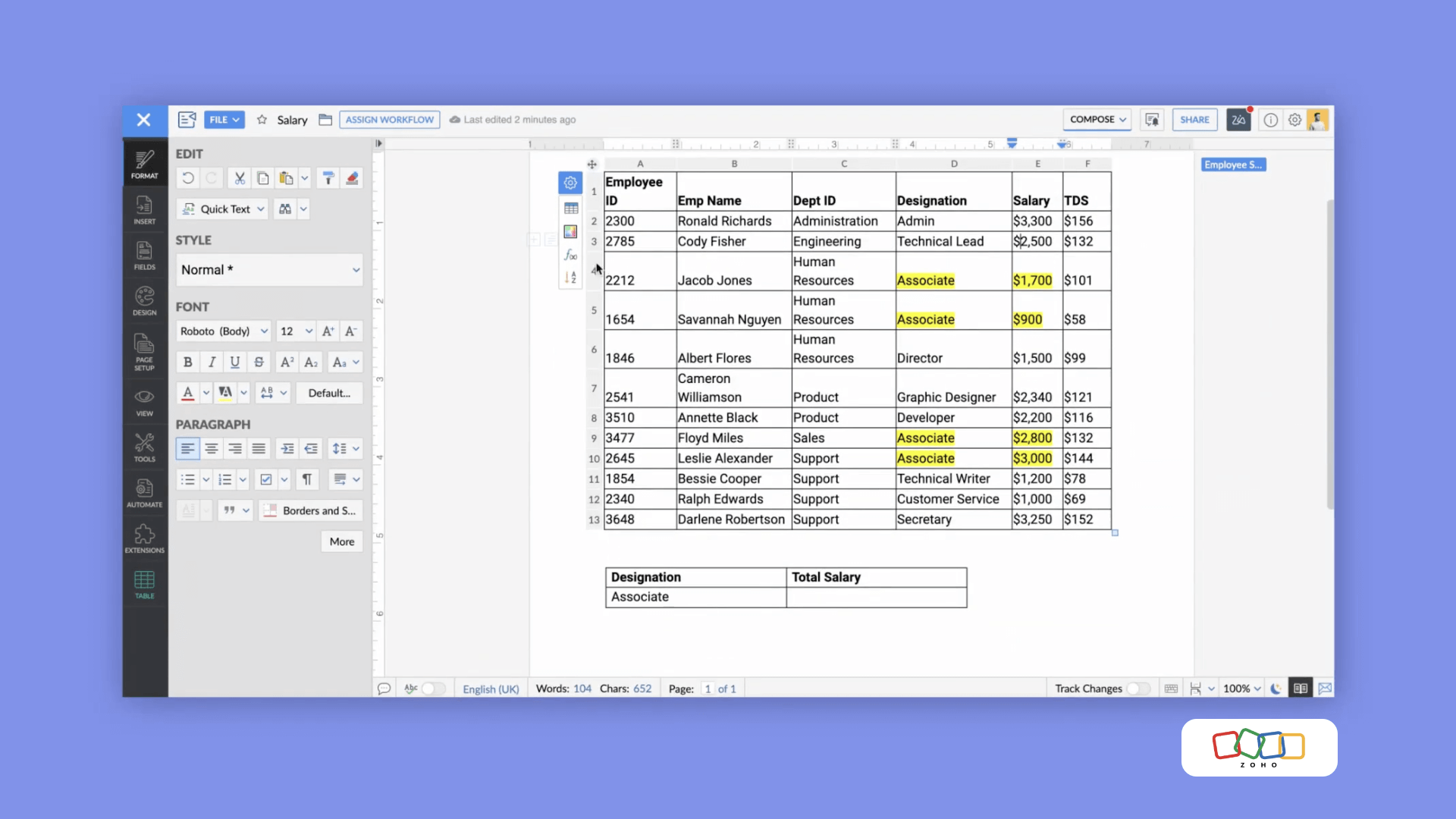
Task: Click the Format Painter icon
Action: 328,178
